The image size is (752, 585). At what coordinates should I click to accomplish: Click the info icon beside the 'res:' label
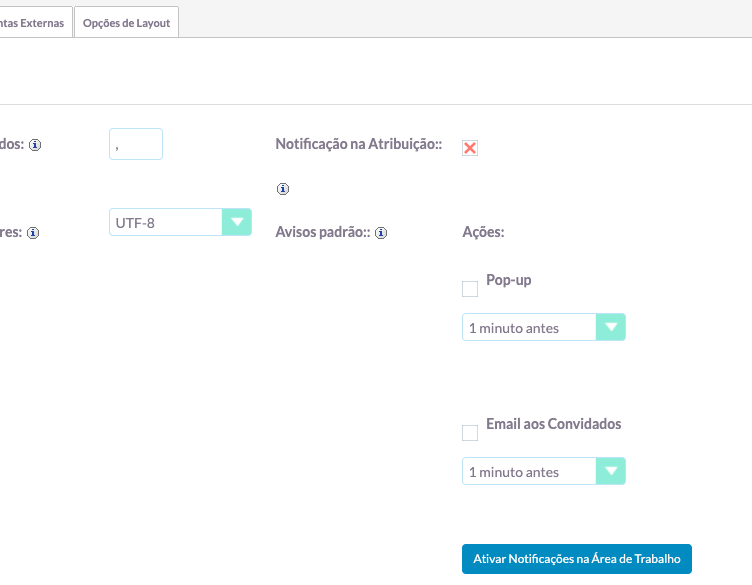[33, 233]
